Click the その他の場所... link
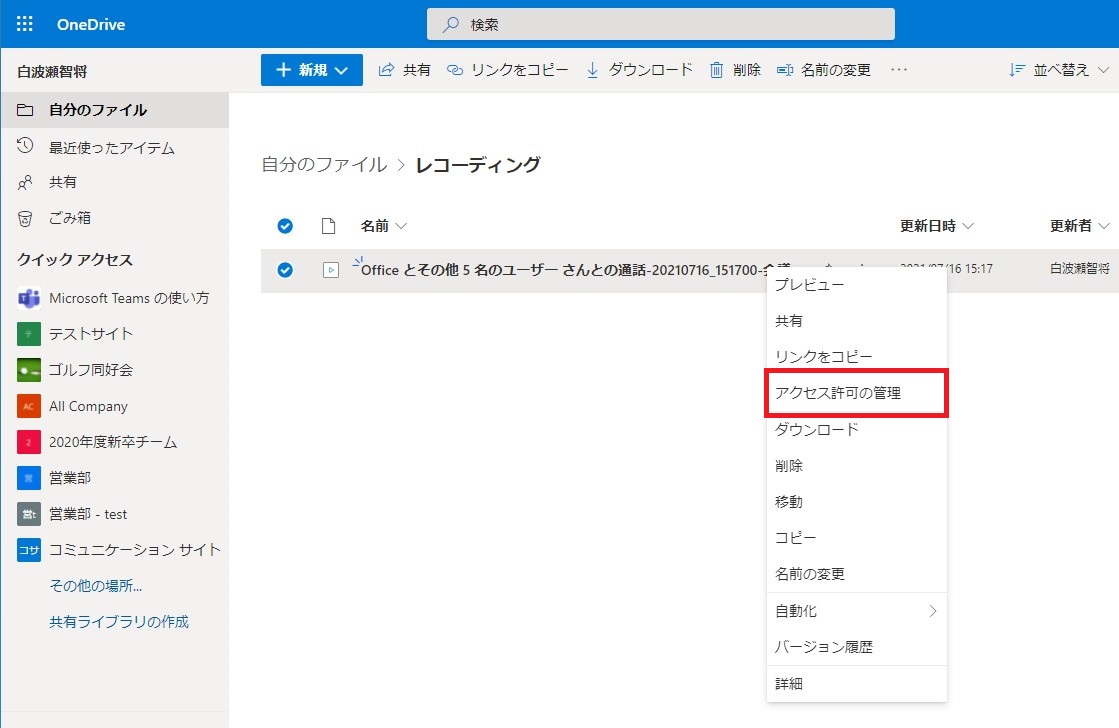The height and width of the screenshot is (728, 1119). click(x=96, y=586)
